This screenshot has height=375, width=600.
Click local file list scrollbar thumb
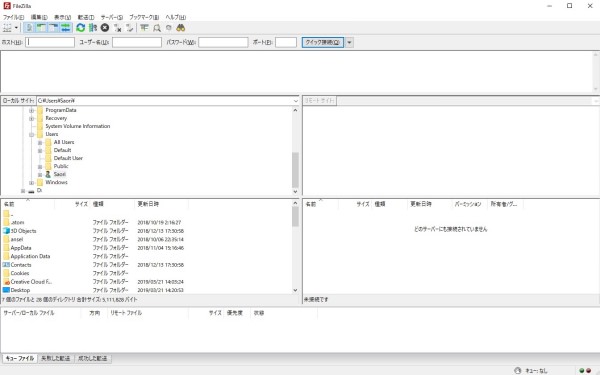coord(295,217)
